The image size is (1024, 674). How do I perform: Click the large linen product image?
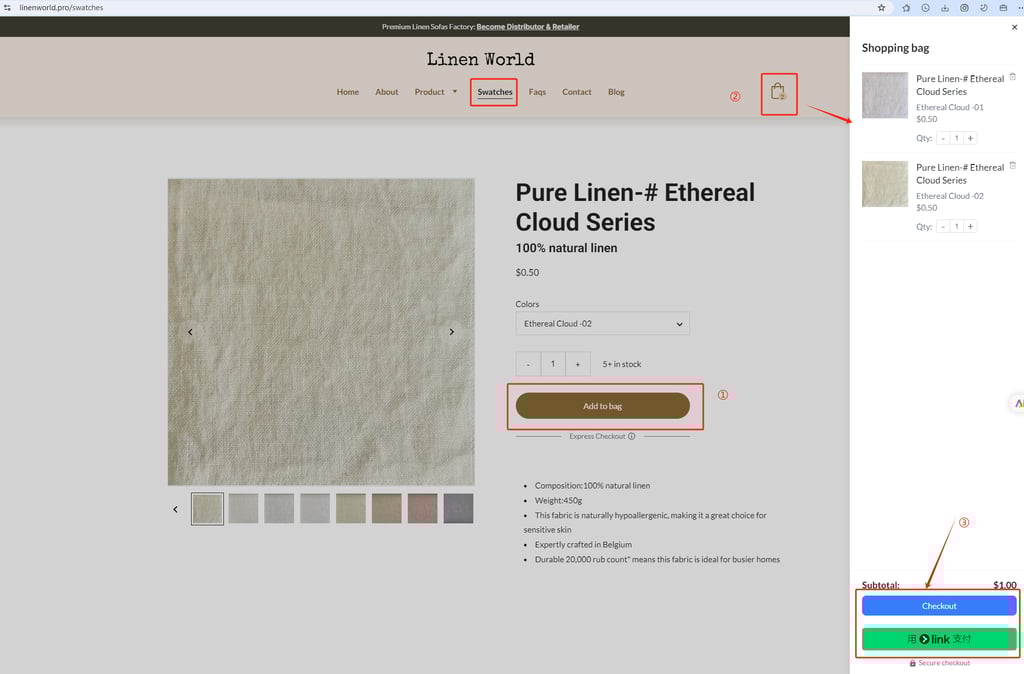click(321, 332)
